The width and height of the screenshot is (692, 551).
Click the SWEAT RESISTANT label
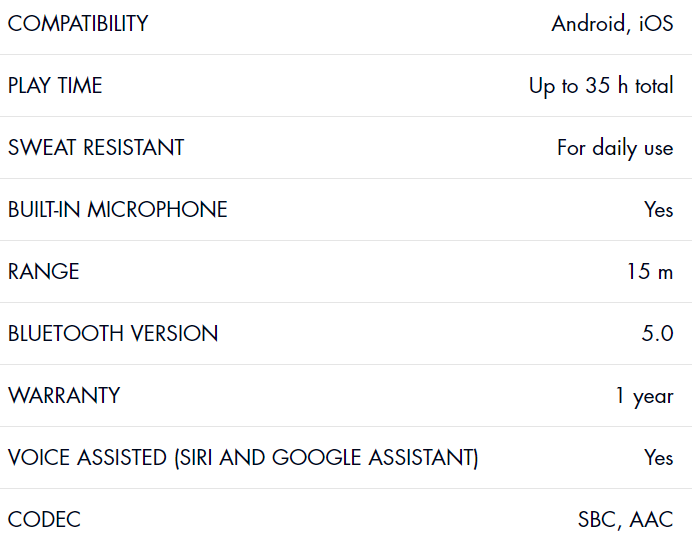click(x=96, y=147)
